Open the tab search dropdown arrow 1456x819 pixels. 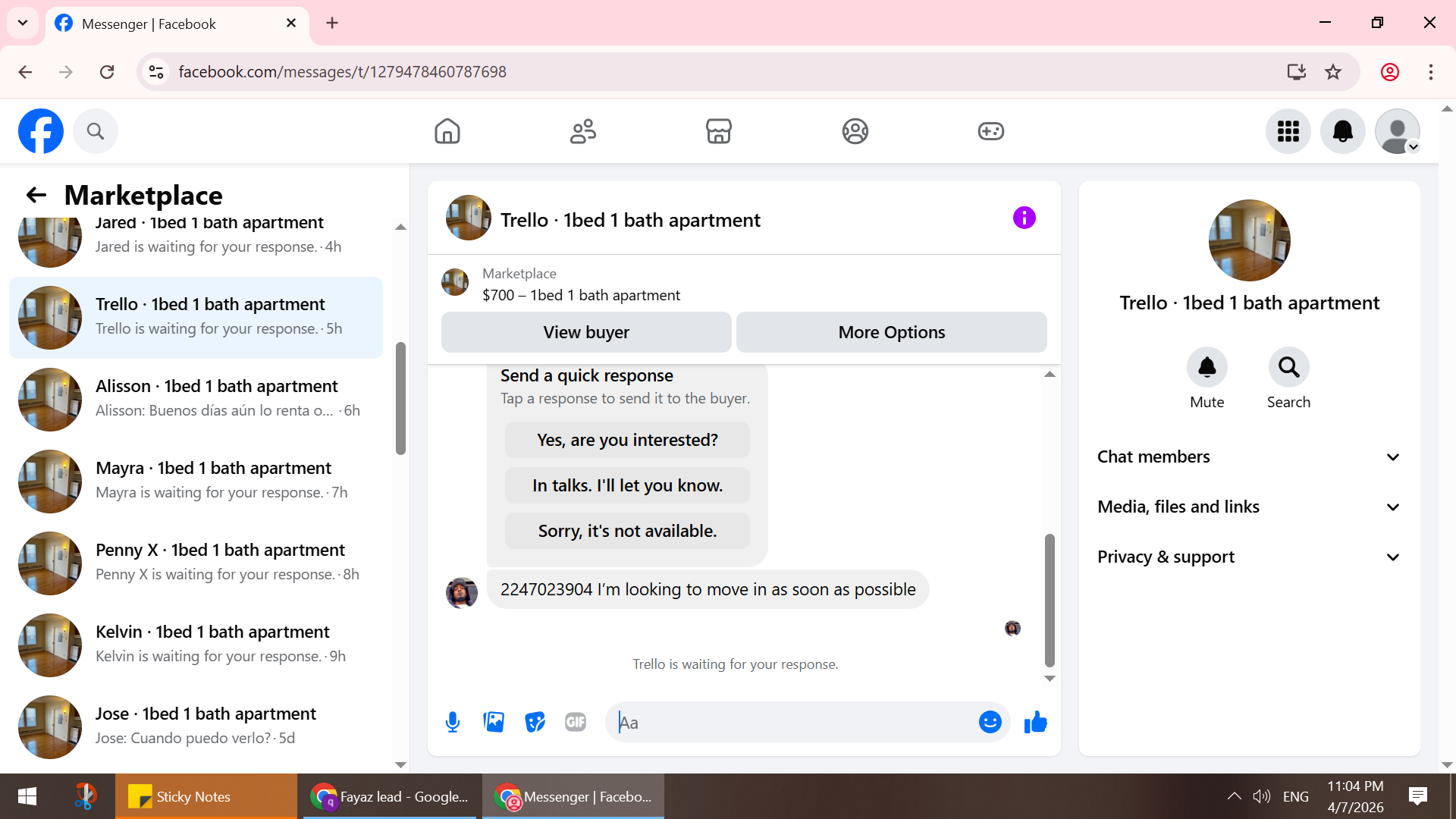pos(23,23)
